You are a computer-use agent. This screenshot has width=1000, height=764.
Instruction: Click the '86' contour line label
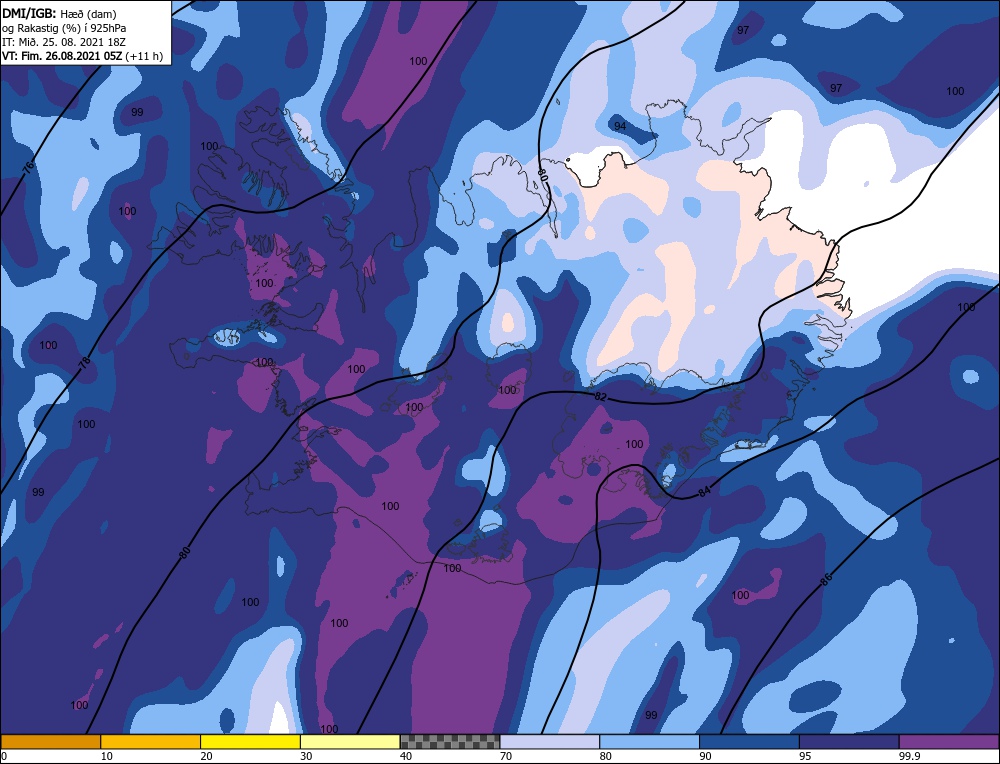point(826,580)
